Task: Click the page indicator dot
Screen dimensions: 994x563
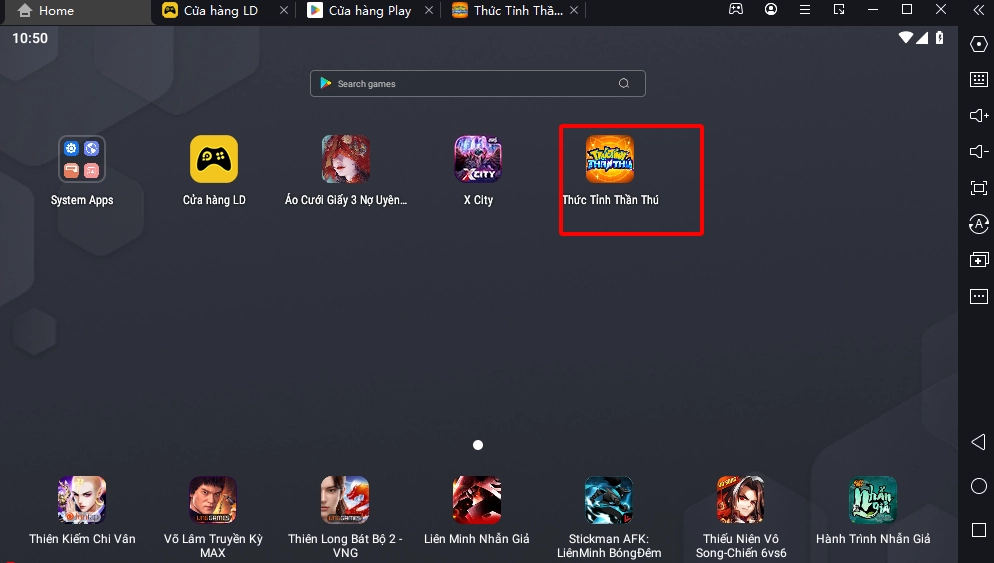Action: point(478,445)
